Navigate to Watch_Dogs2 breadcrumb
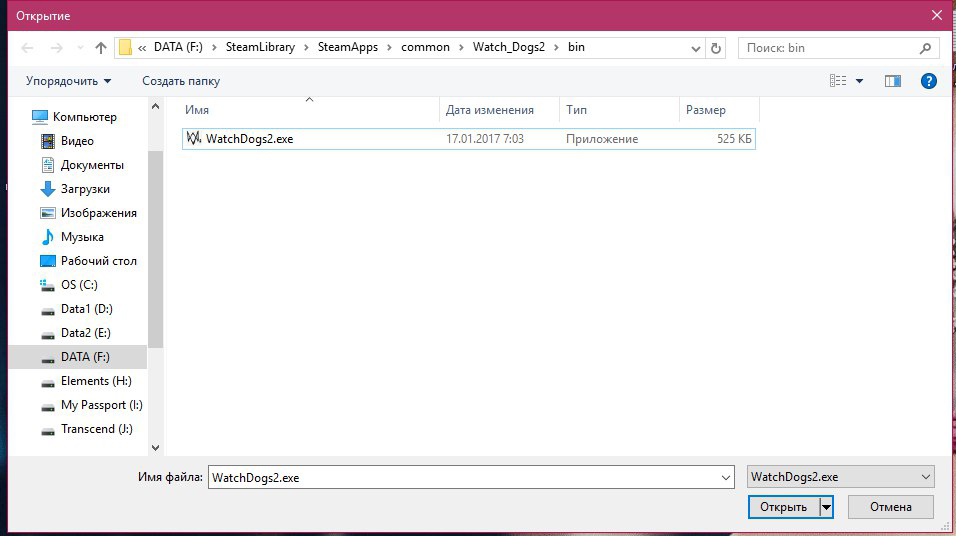 tap(508, 47)
